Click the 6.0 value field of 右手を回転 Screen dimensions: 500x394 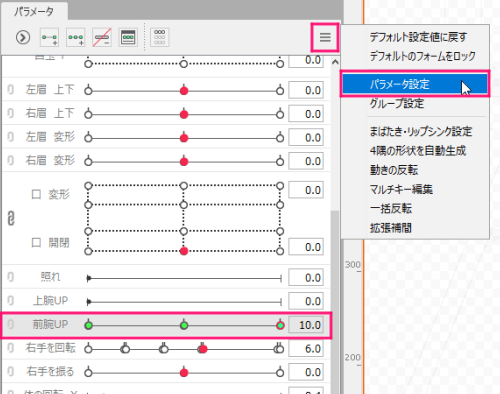(x=306, y=348)
